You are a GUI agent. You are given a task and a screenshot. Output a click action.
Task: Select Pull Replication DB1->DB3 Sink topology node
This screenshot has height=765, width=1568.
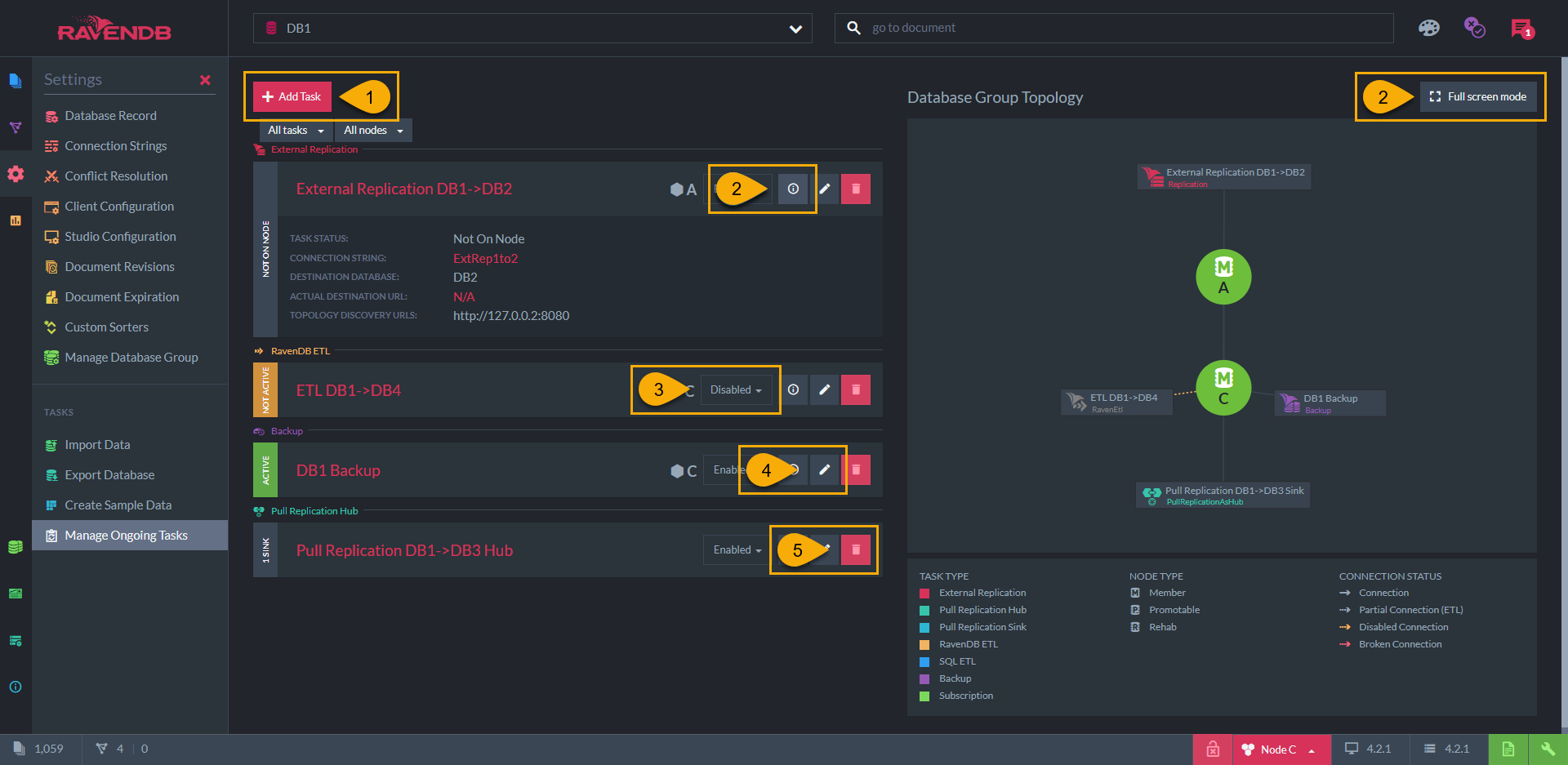(x=1223, y=496)
